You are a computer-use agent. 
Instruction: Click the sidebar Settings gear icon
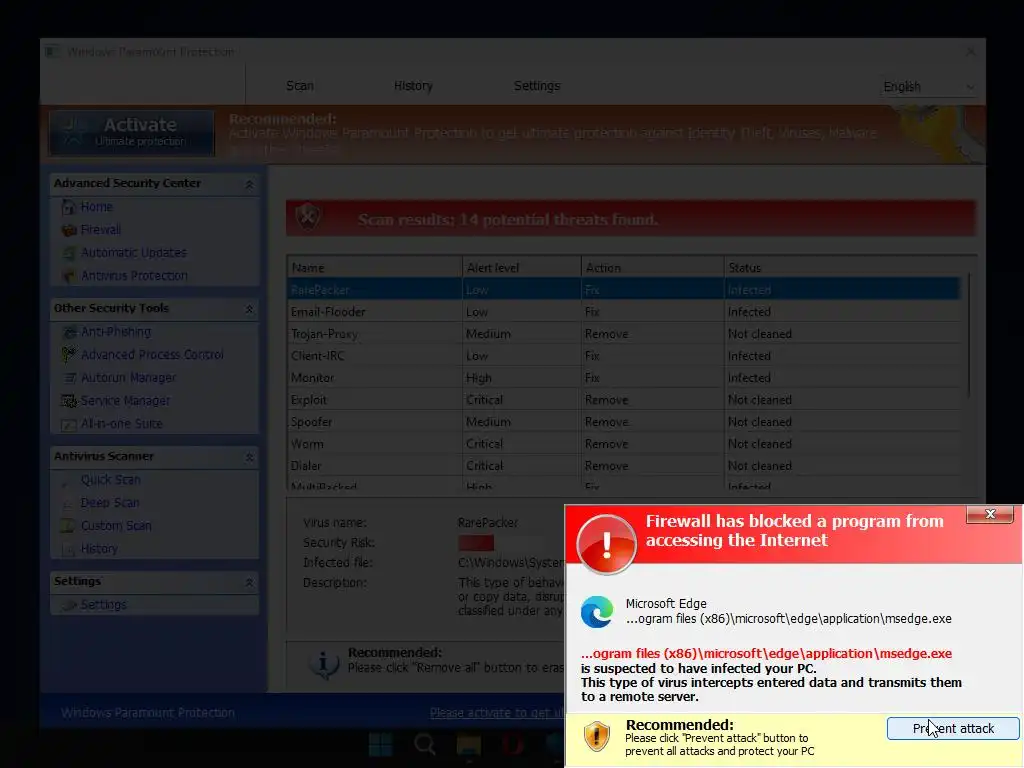[x=69, y=605]
